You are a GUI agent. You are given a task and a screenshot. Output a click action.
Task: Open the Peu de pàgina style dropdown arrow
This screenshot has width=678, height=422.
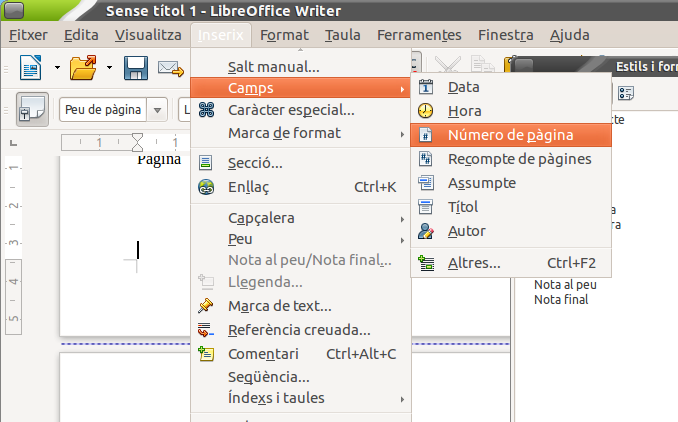(157, 110)
